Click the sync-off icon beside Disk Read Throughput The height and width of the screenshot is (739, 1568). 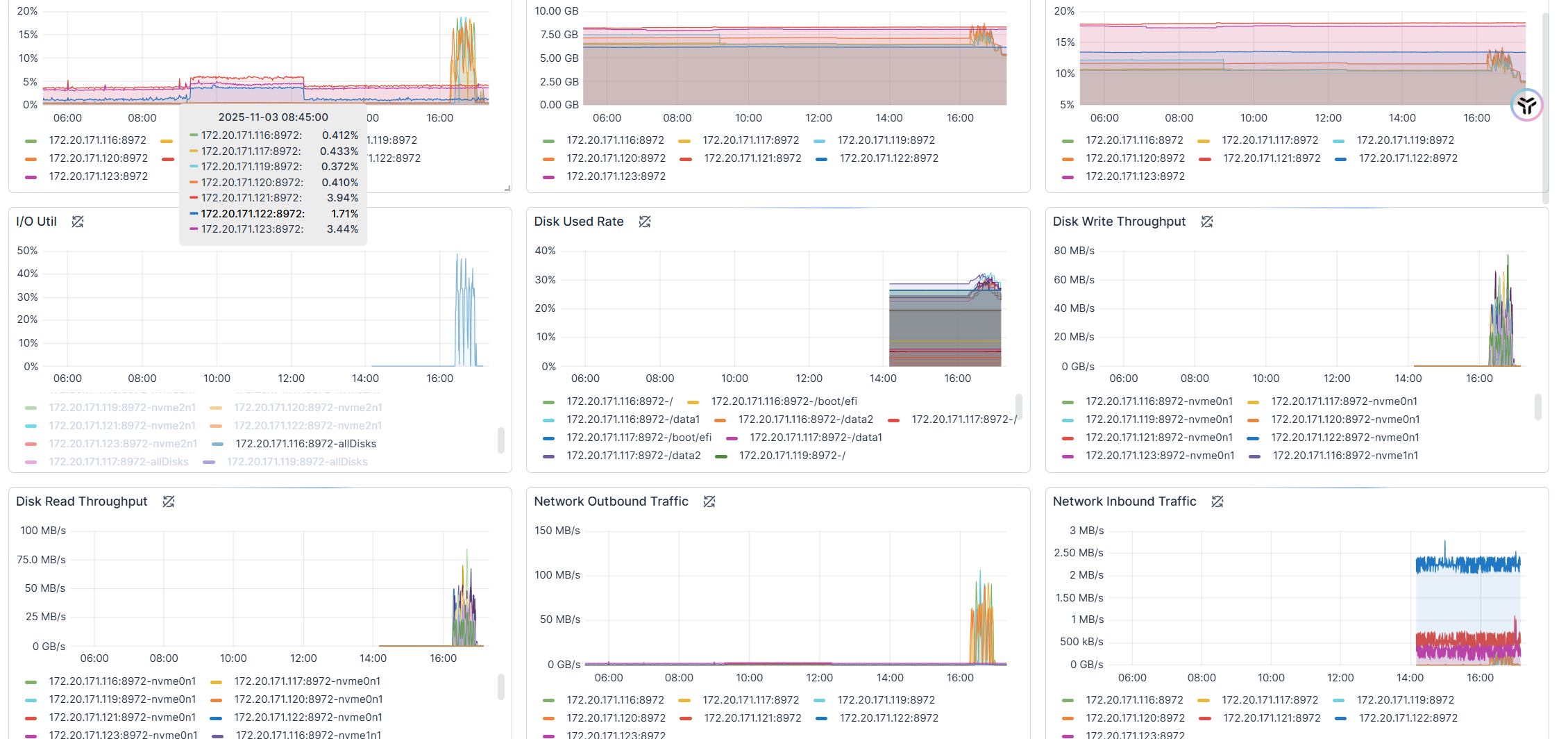(169, 501)
